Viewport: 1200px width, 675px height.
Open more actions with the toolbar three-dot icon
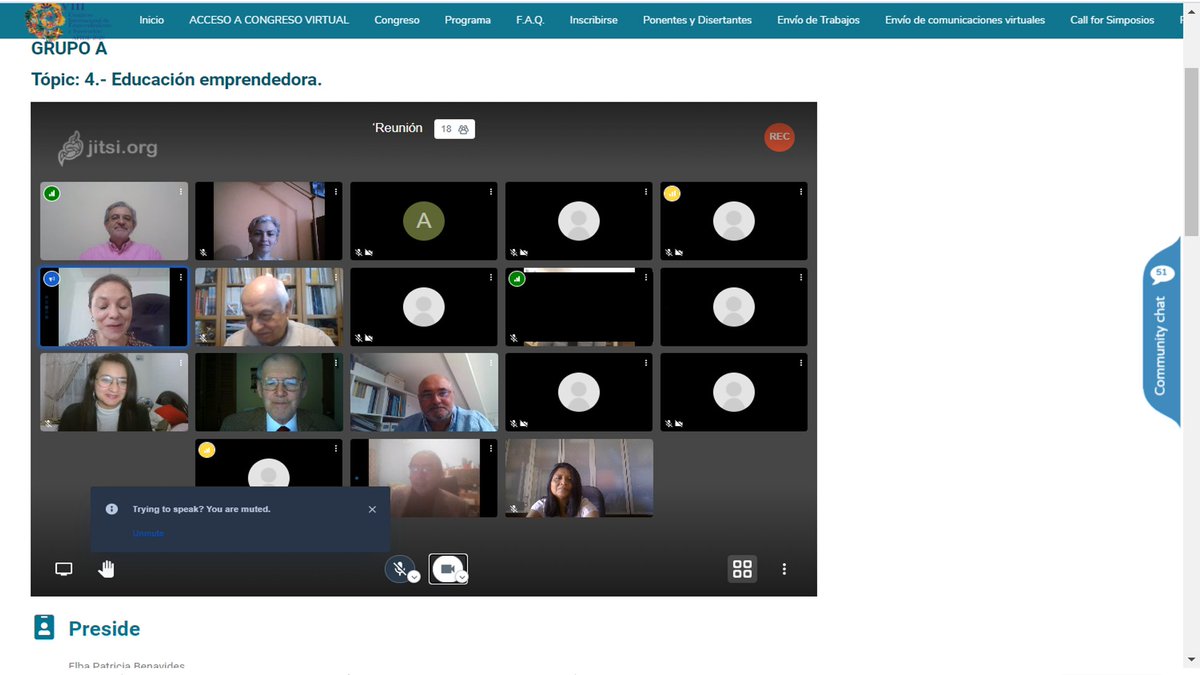(x=784, y=569)
